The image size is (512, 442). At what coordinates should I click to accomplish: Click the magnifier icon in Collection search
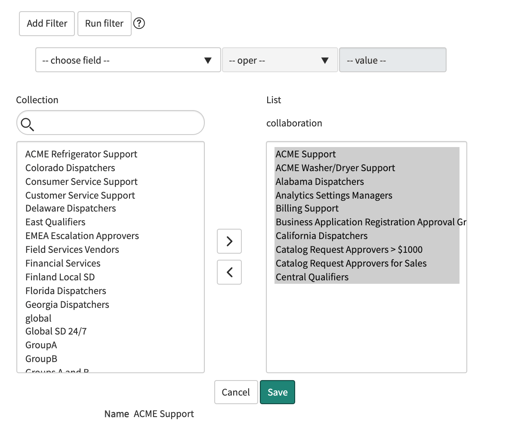tap(27, 124)
